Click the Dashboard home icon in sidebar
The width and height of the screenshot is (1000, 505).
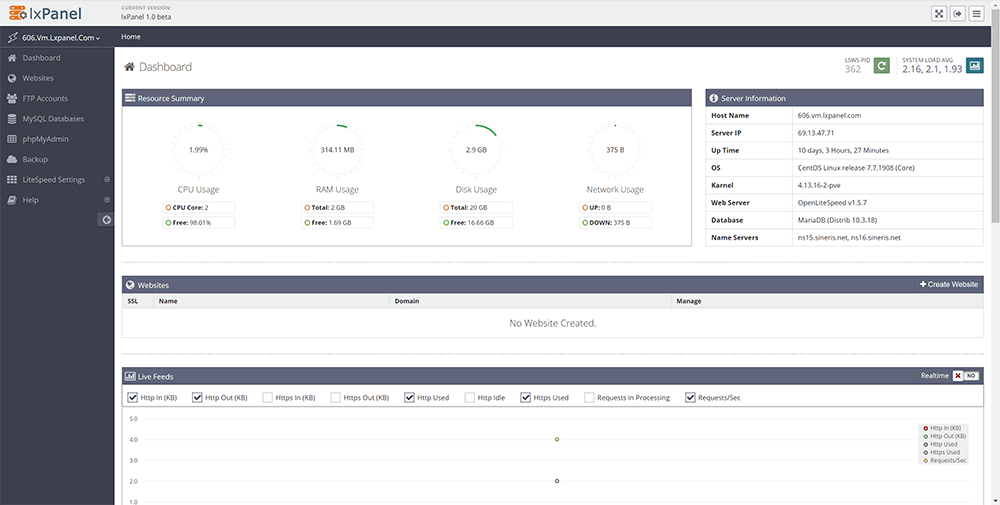tap(11, 58)
